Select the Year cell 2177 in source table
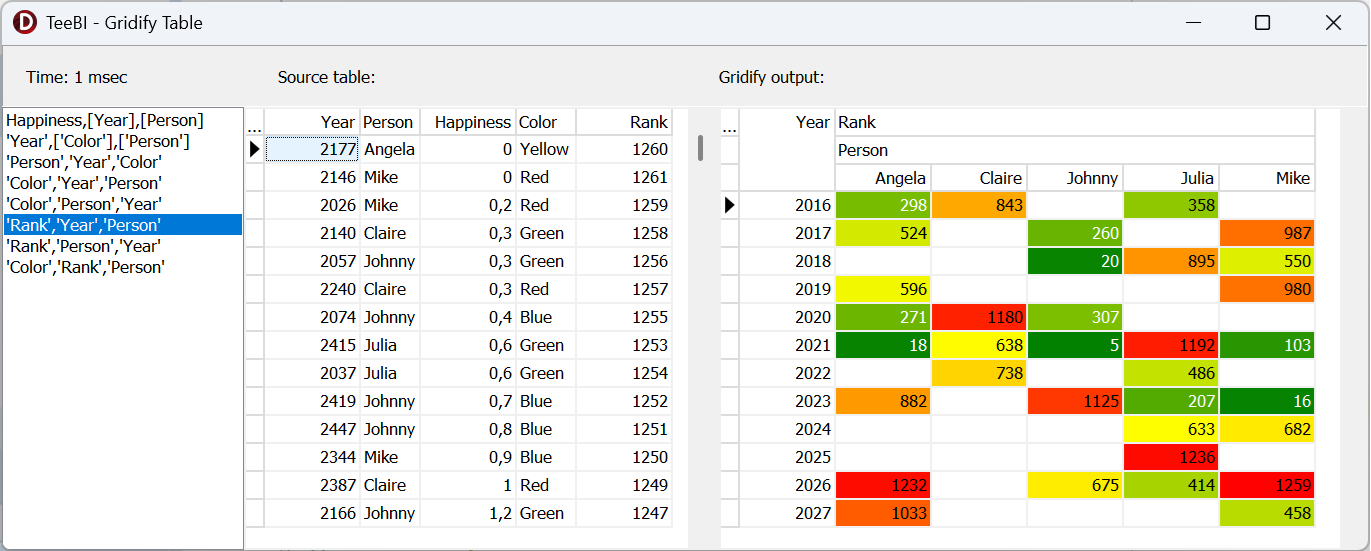The width and height of the screenshot is (1371, 551). pyautogui.click(x=313, y=149)
